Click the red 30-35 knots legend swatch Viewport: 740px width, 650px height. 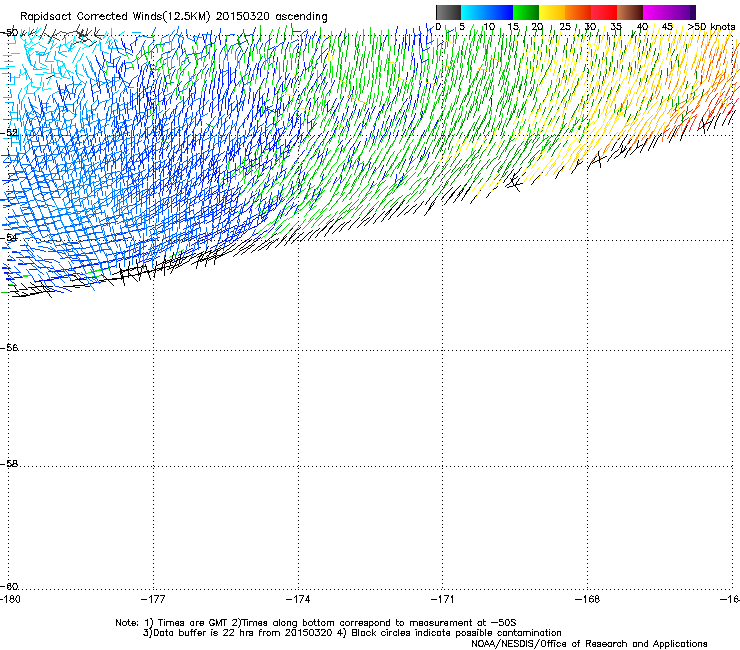604,12
